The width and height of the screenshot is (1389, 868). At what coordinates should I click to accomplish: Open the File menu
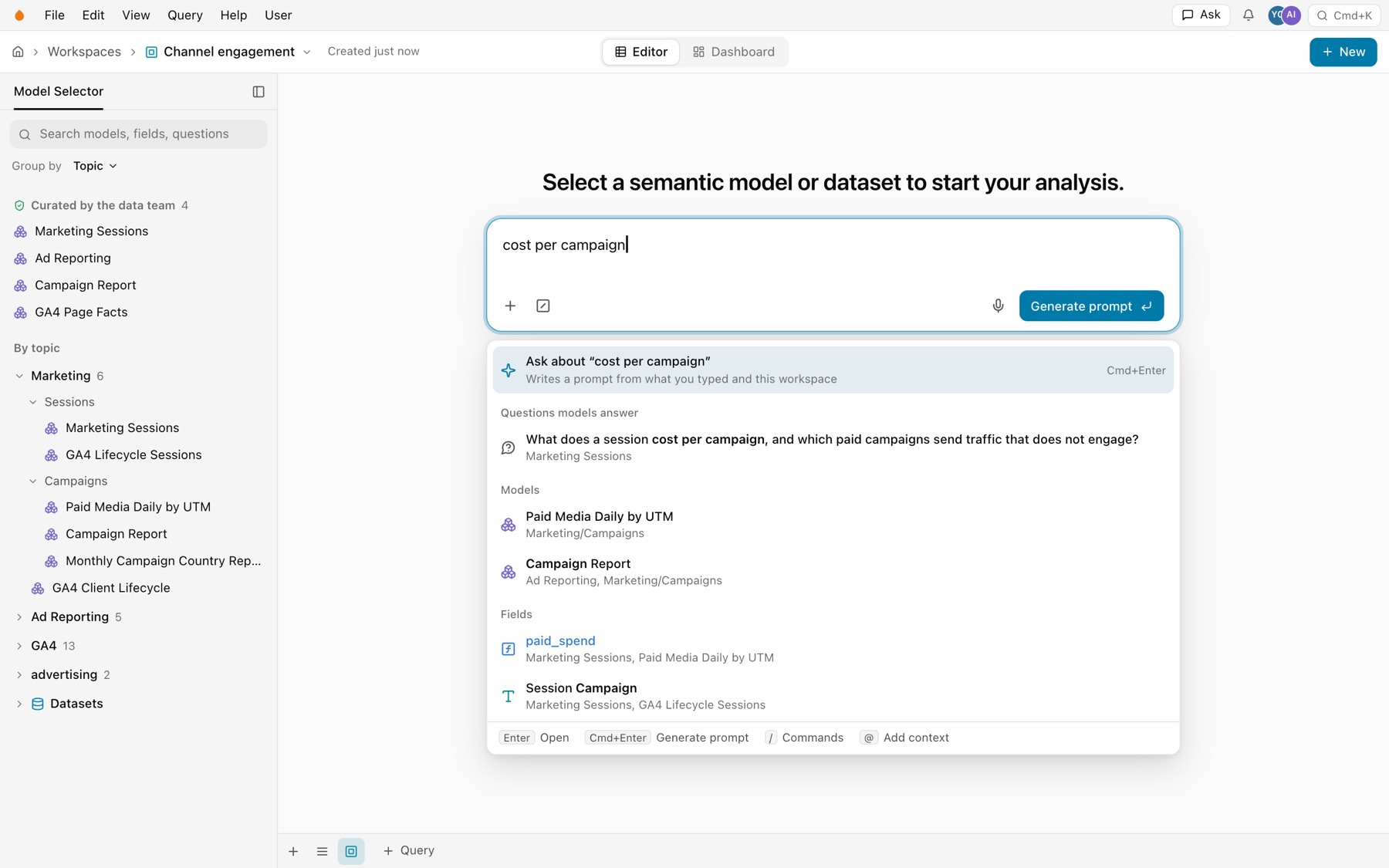[x=54, y=15]
